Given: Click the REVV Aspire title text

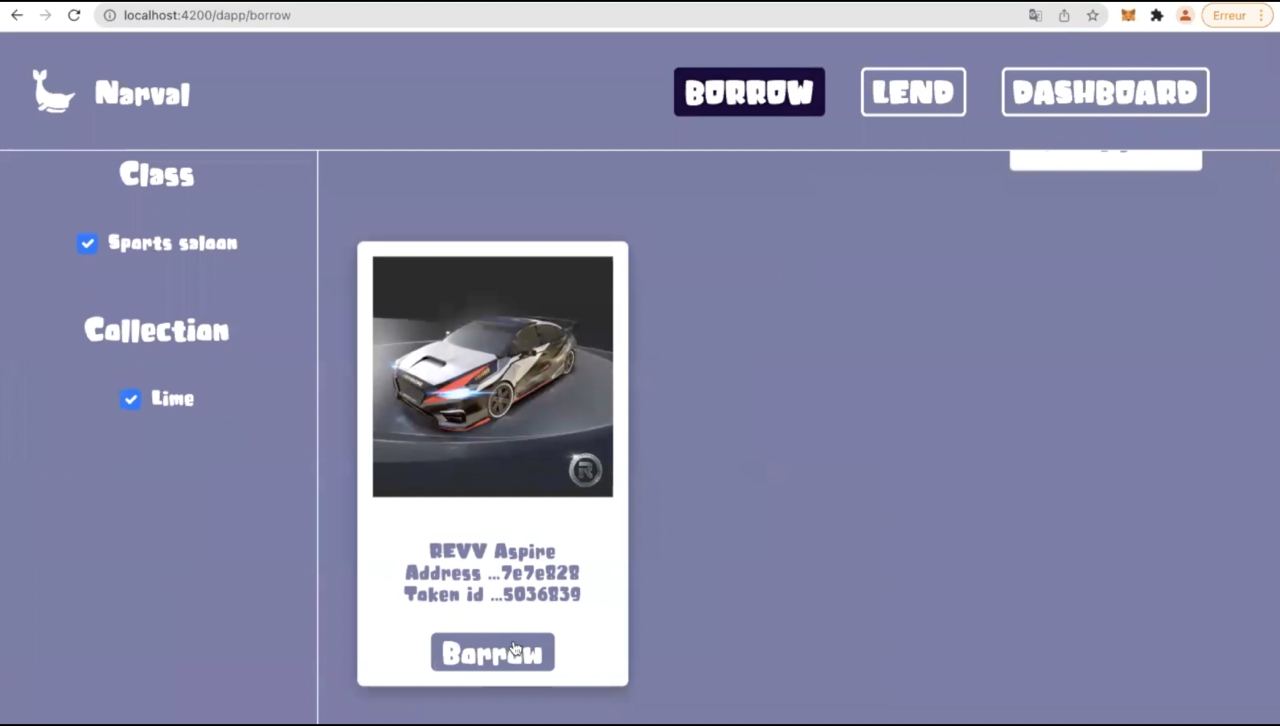Looking at the screenshot, I should (492, 551).
